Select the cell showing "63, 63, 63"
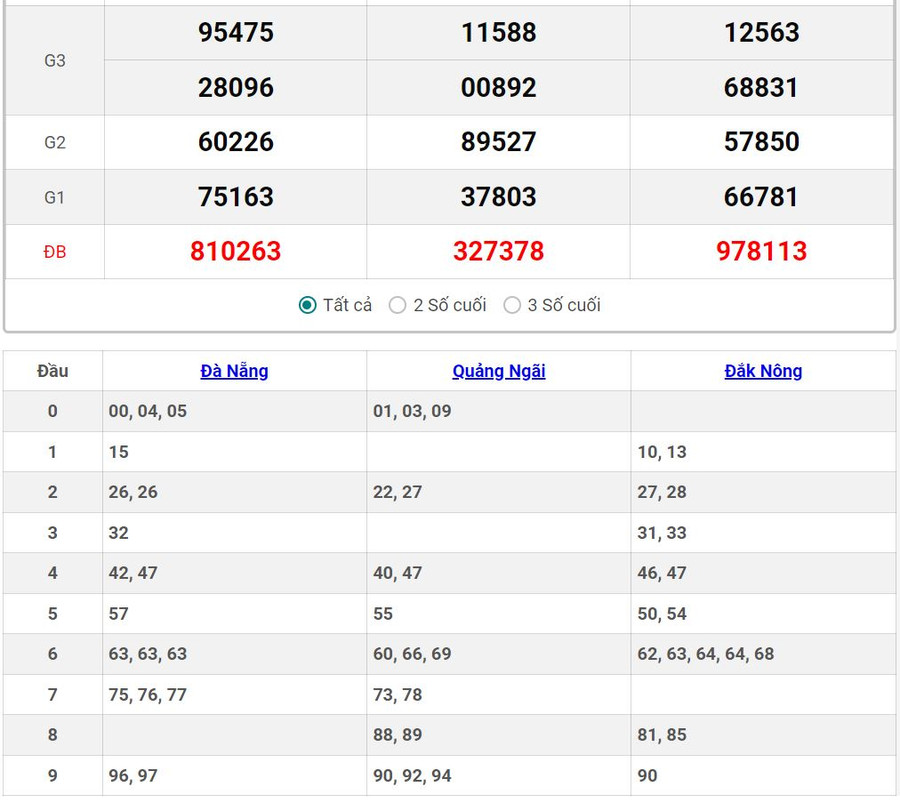Screen dimensions: 900x802 (148, 654)
